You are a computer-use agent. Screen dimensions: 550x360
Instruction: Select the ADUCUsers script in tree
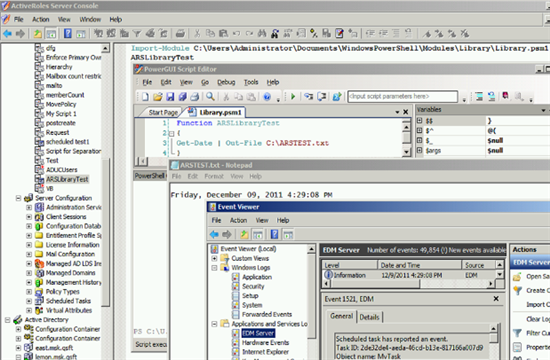click(x=61, y=170)
